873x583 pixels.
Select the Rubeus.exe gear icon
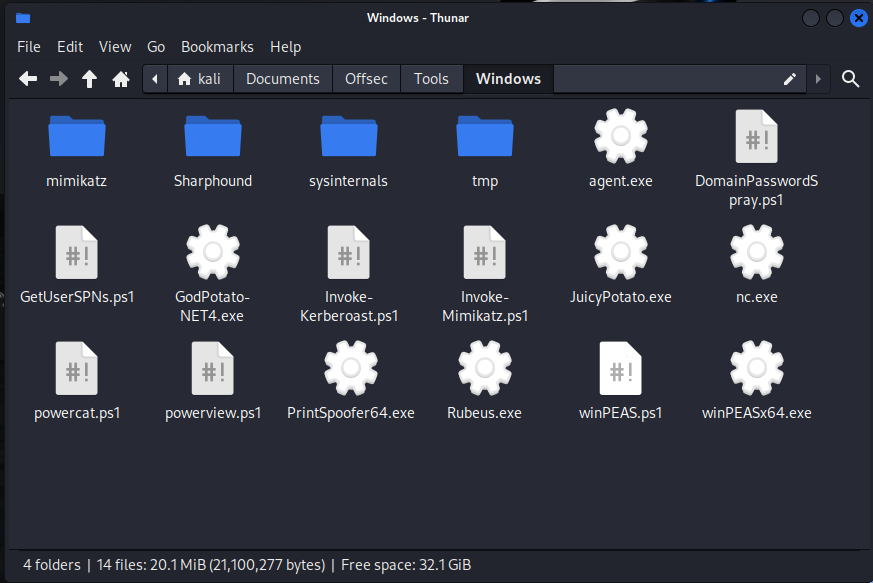coord(485,368)
